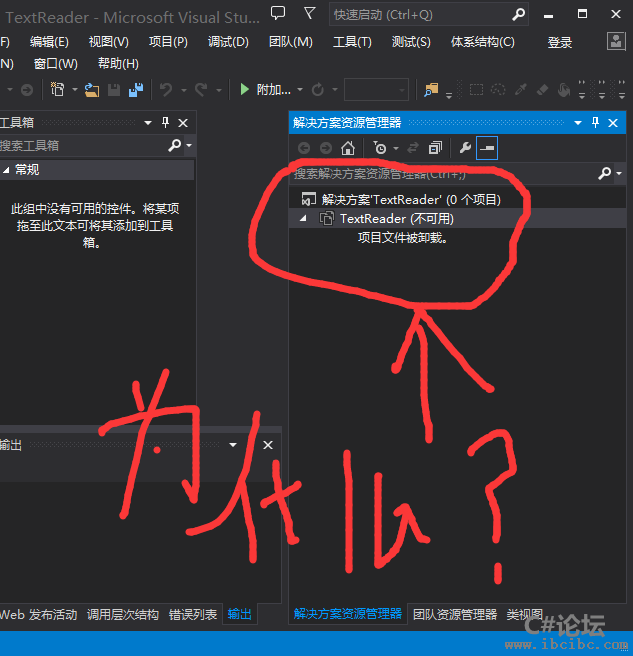Click the Open File folder icon
The width and height of the screenshot is (633, 656).
92,90
